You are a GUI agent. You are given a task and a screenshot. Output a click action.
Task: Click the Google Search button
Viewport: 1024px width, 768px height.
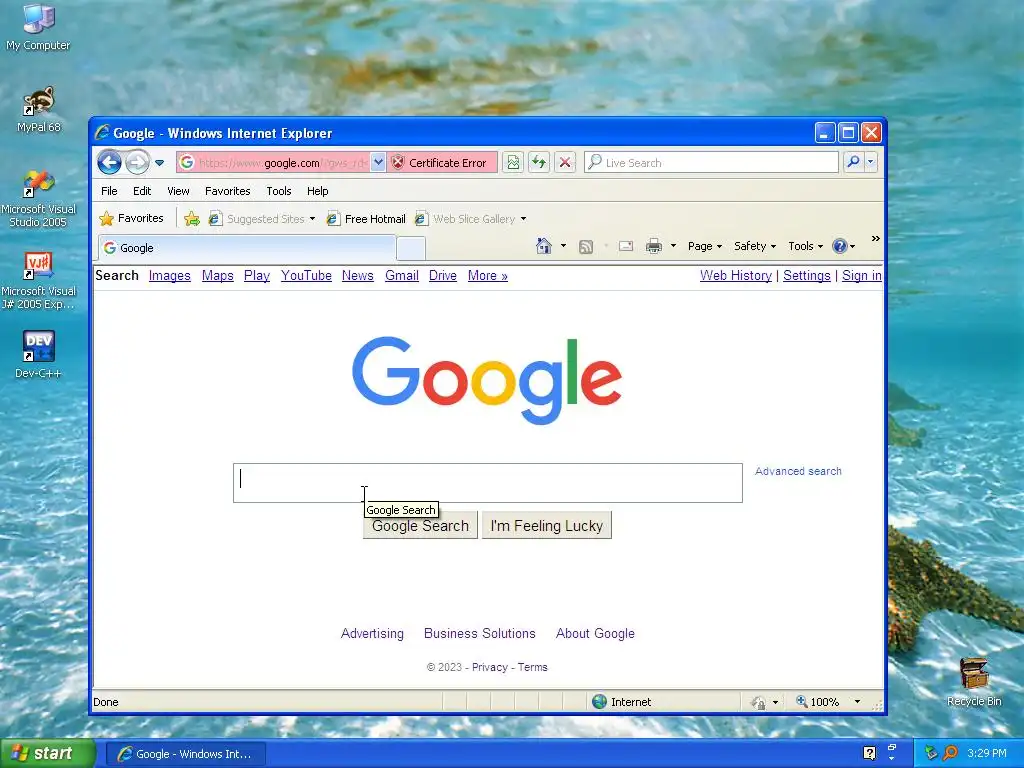[x=420, y=526]
